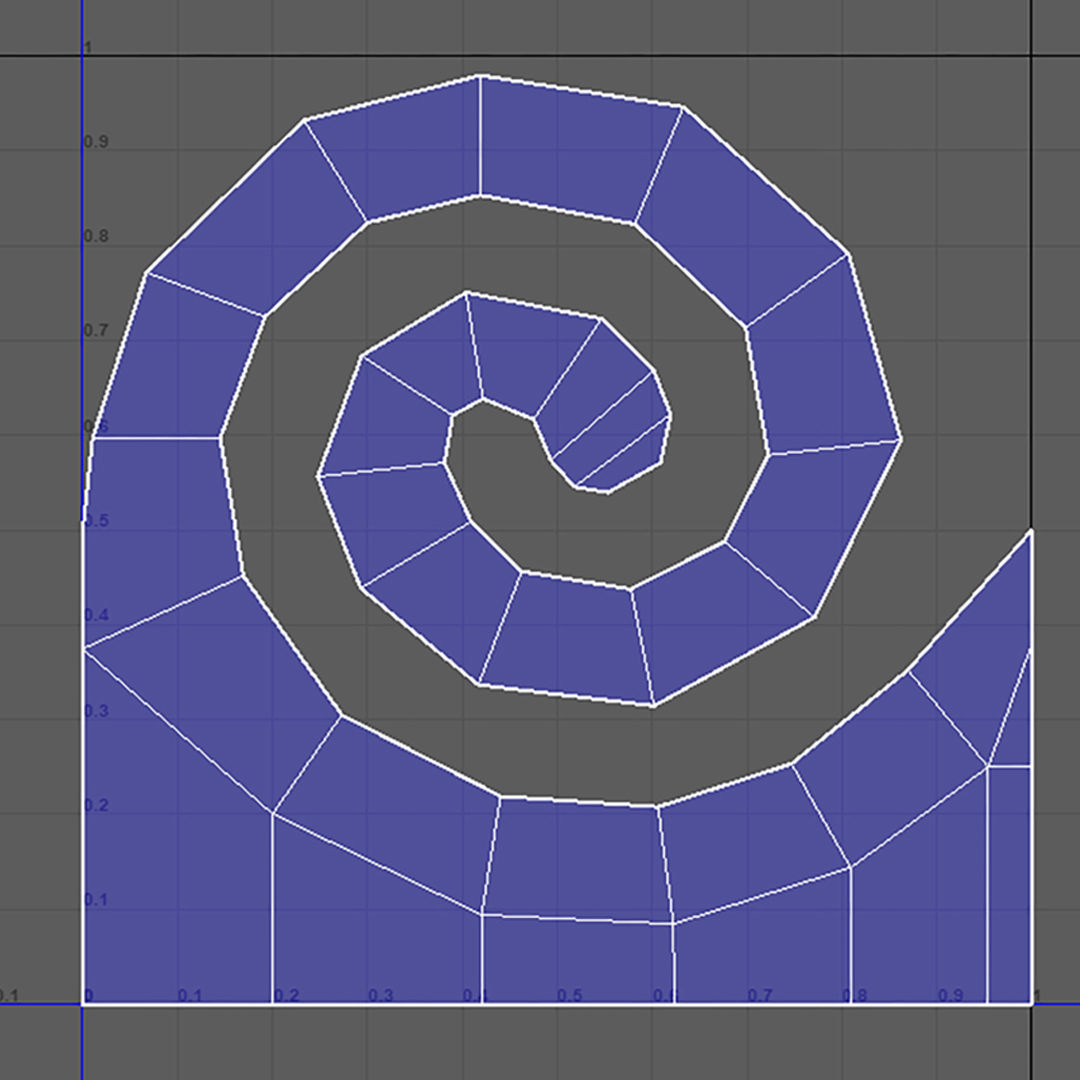Click the U-axis grid label 0.5
This screenshot has width=1080, height=1080.
(x=570, y=995)
